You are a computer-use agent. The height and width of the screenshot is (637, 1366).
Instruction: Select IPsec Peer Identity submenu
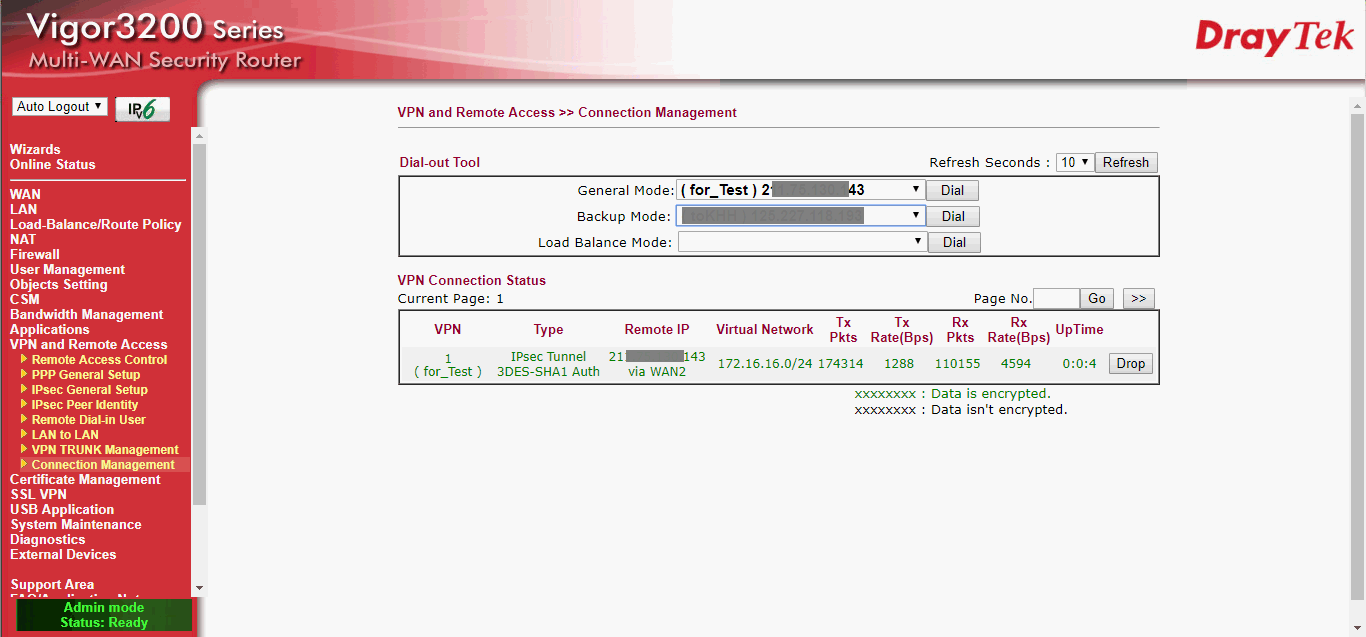click(85, 405)
